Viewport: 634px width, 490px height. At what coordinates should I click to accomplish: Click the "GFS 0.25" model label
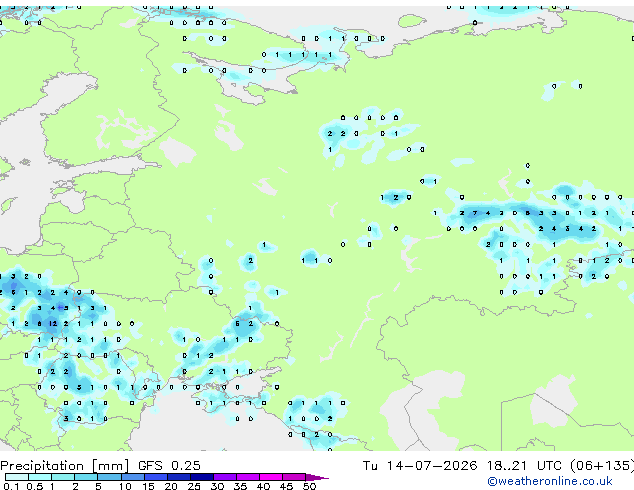pyautogui.click(x=169, y=466)
